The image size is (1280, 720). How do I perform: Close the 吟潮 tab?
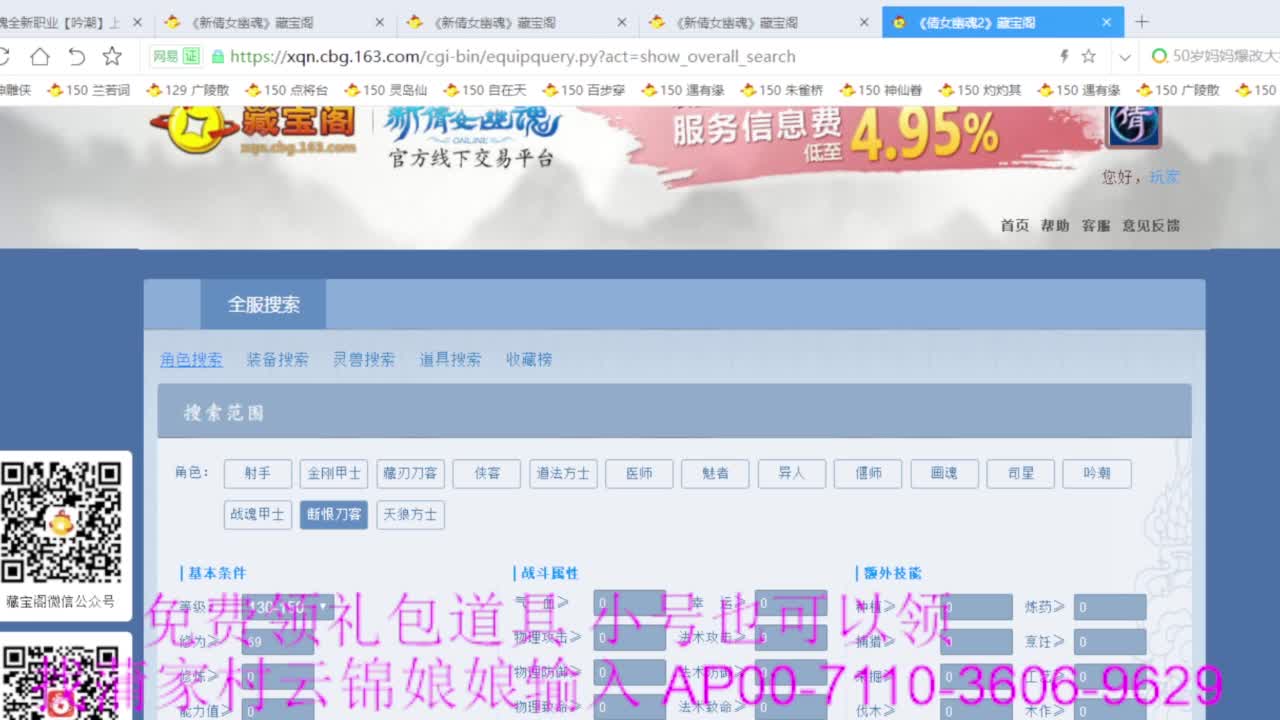pyautogui.click(x=137, y=22)
